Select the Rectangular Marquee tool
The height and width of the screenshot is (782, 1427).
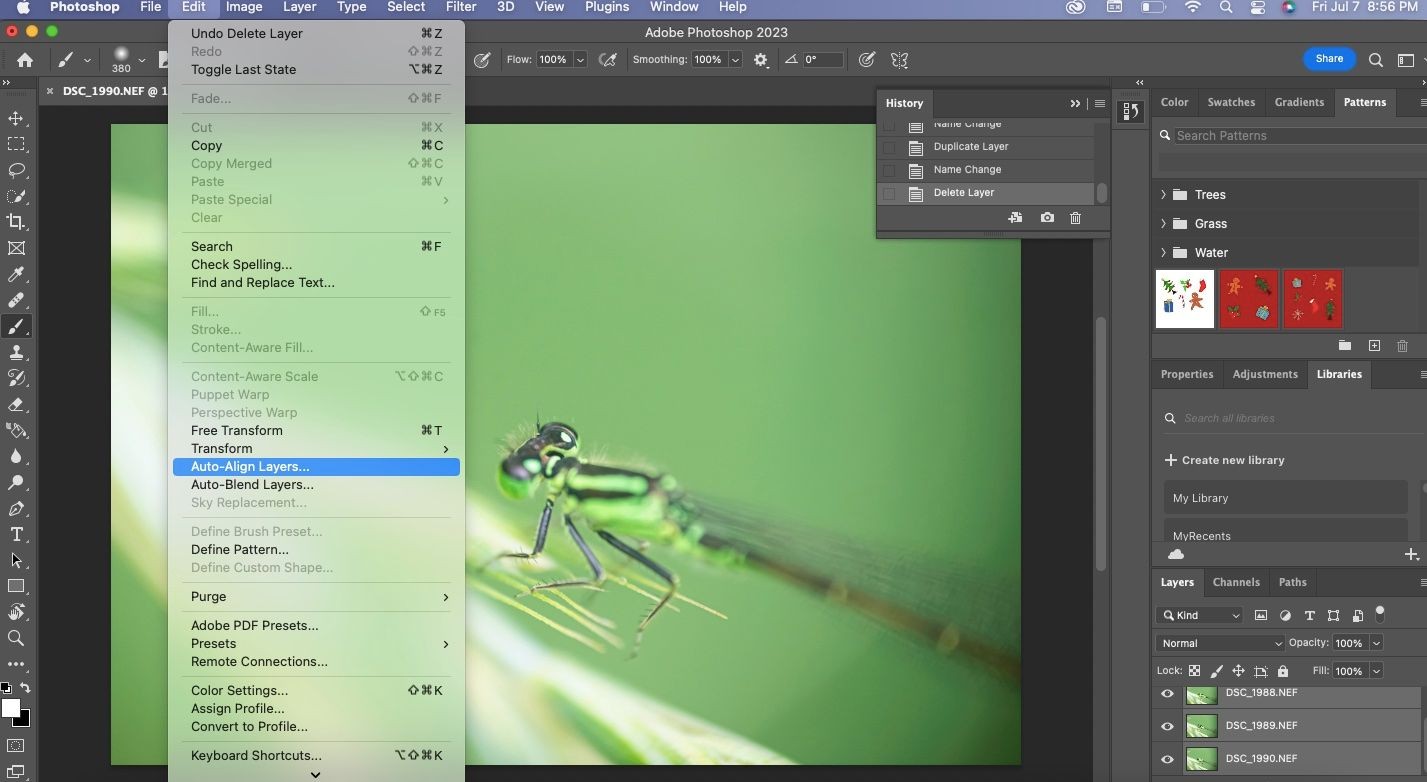(16, 144)
